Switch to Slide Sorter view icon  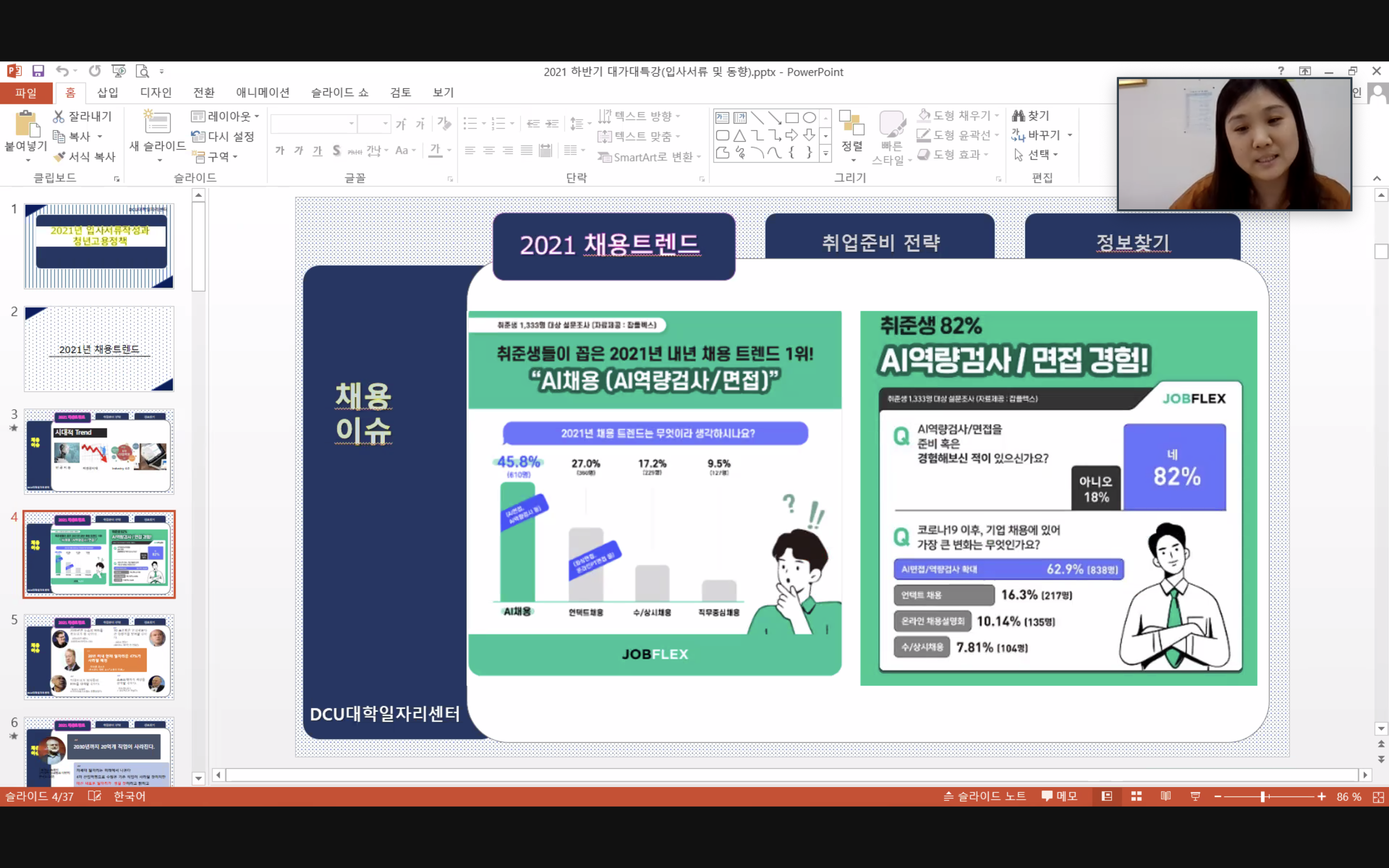[1136, 796]
